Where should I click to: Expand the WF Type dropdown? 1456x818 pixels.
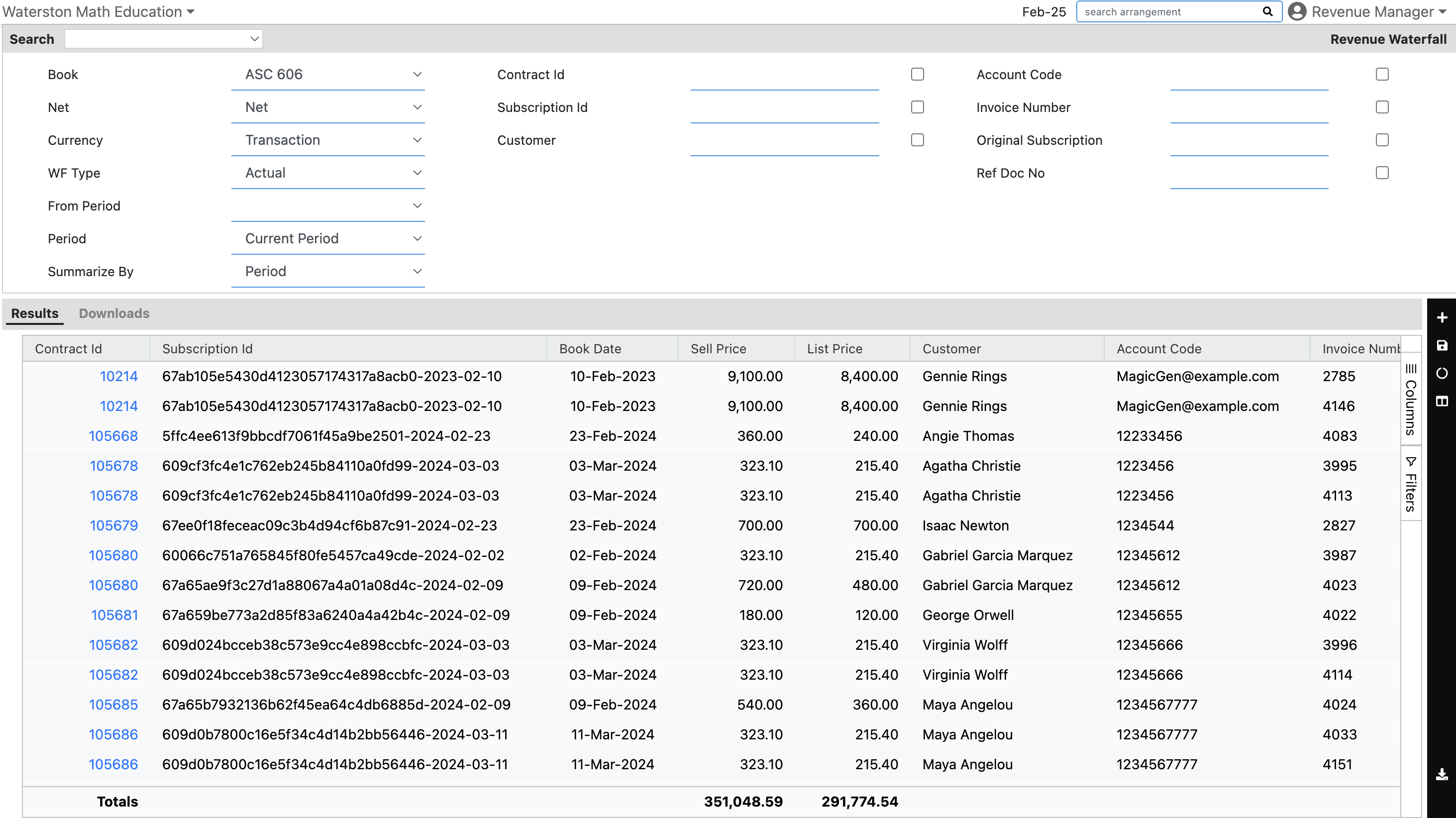click(x=328, y=173)
